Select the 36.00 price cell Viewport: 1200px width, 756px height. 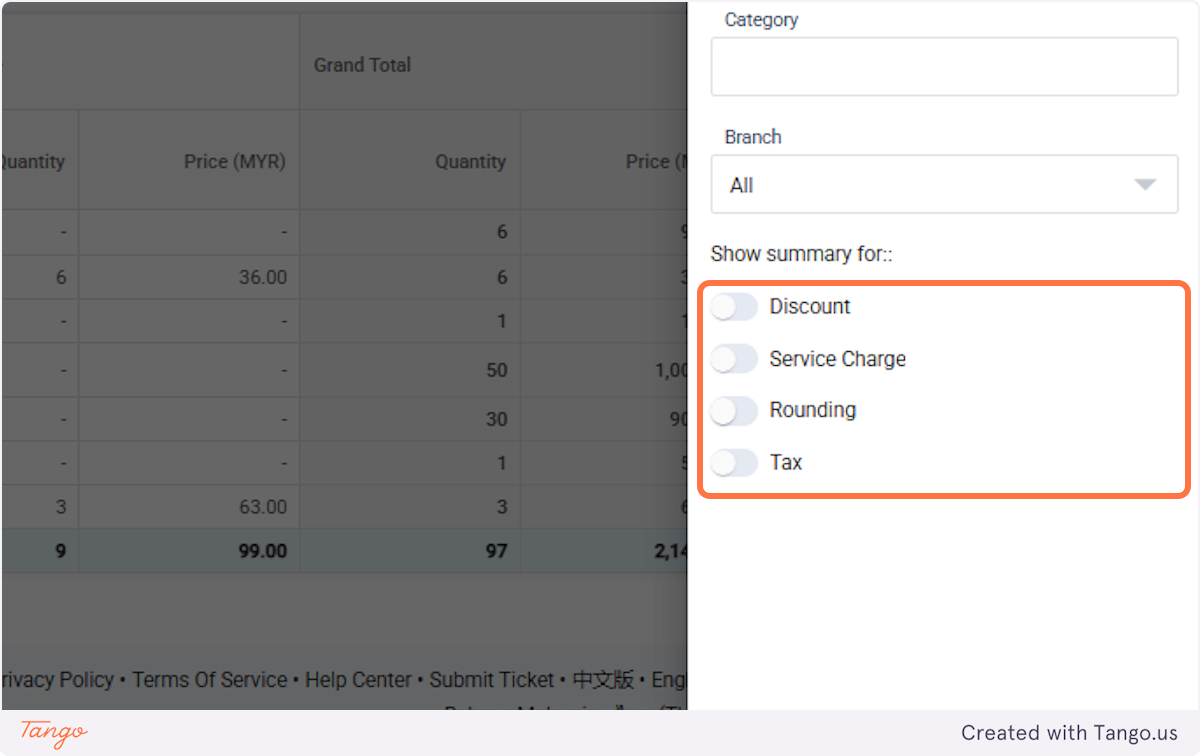pos(189,277)
